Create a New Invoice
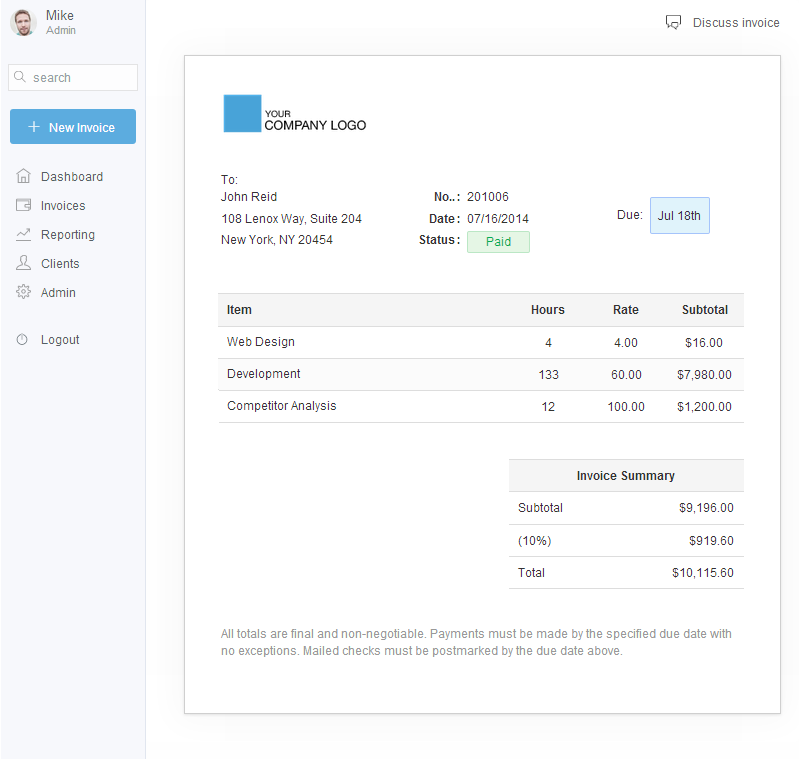Image resolution: width=800 pixels, height=759 pixels. click(x=73, y=126)
